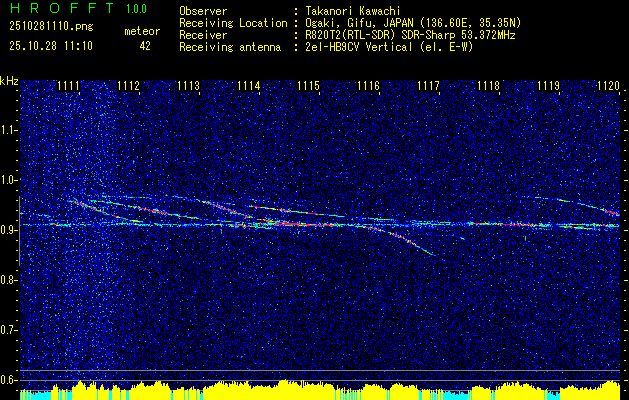Click the meteor label
This screenshot has height=400, width=629.
142,31
